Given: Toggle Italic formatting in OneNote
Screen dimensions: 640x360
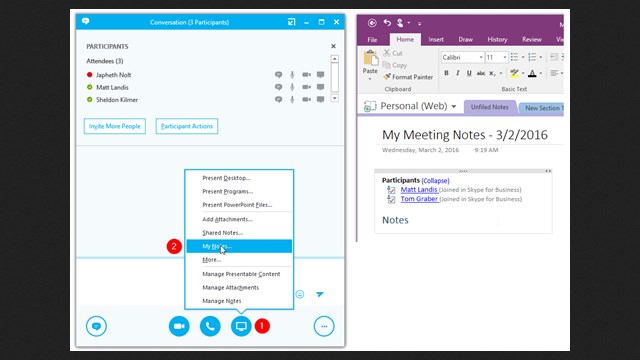Looking at the screenshot, I should pos(458,73).
